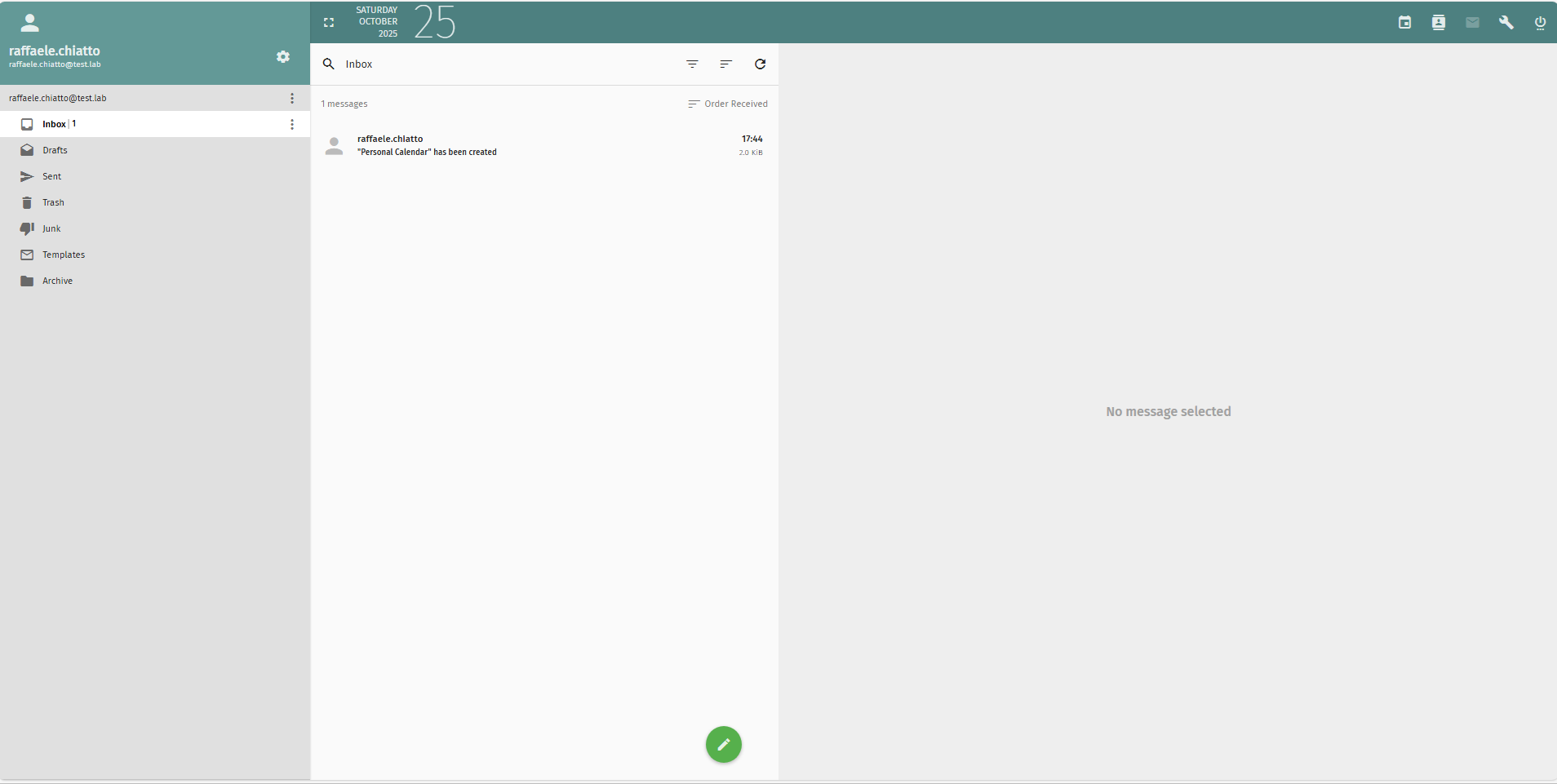Viewport: 1557px width, 784px height.
Task: Go to the Trash folder
Action: click(x=53, y=203)
